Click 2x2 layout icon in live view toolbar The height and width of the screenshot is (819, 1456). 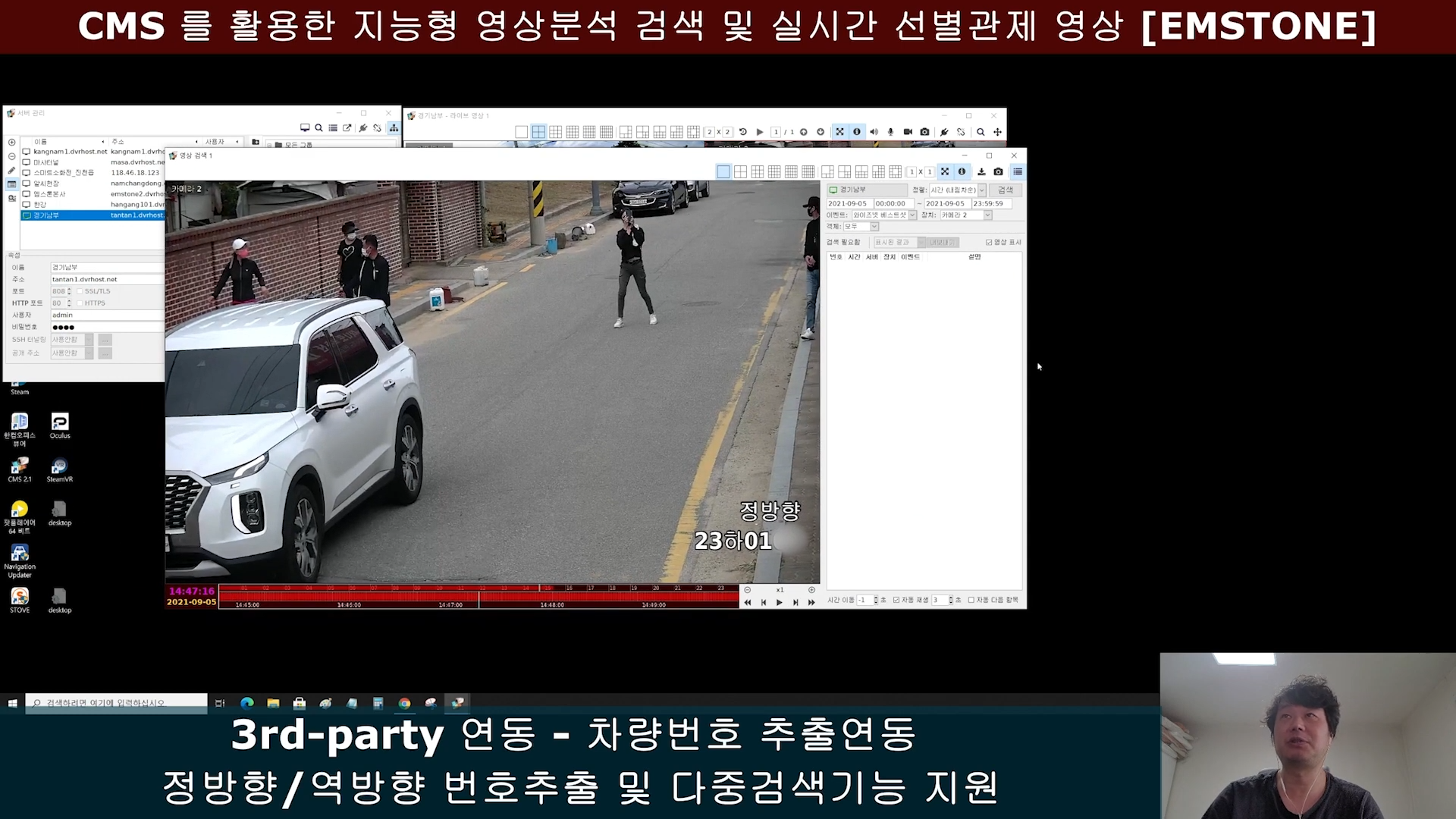538,132
